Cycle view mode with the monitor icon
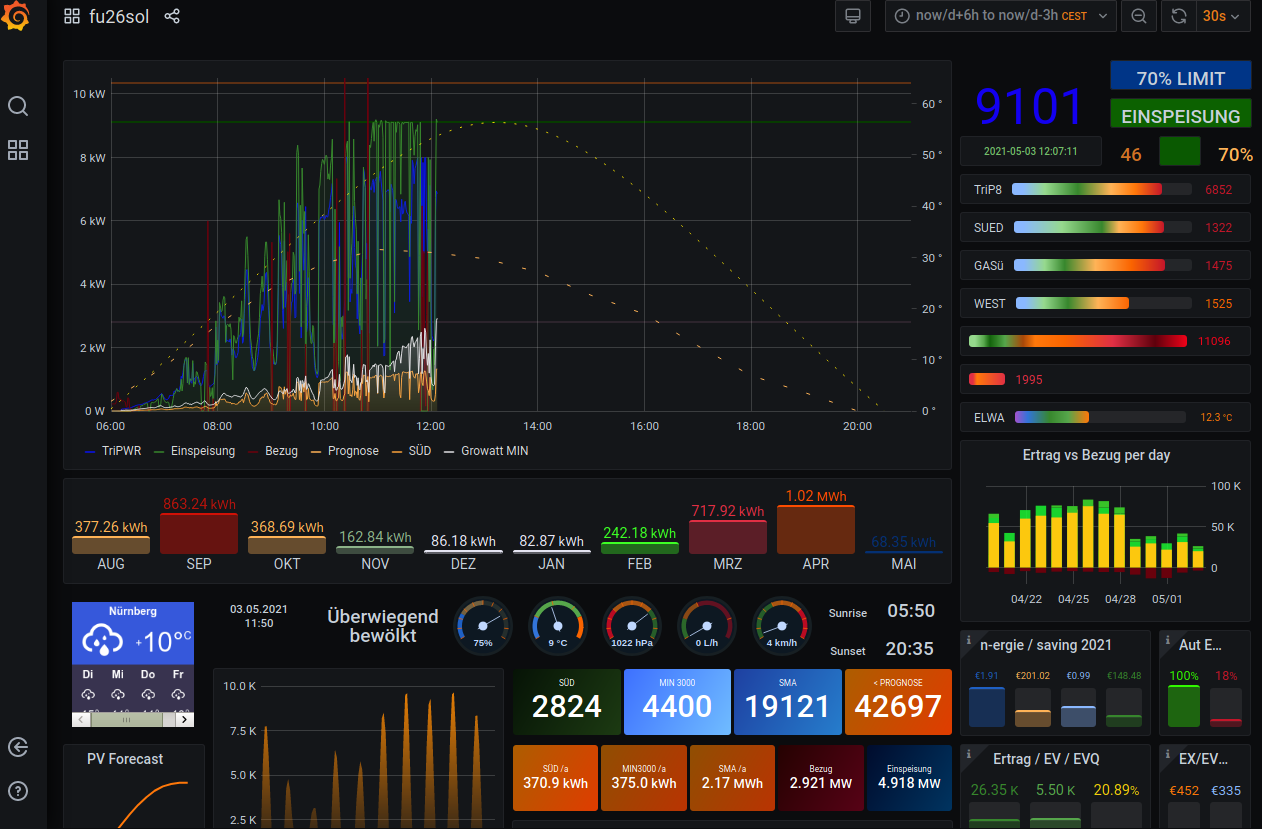 853,17
